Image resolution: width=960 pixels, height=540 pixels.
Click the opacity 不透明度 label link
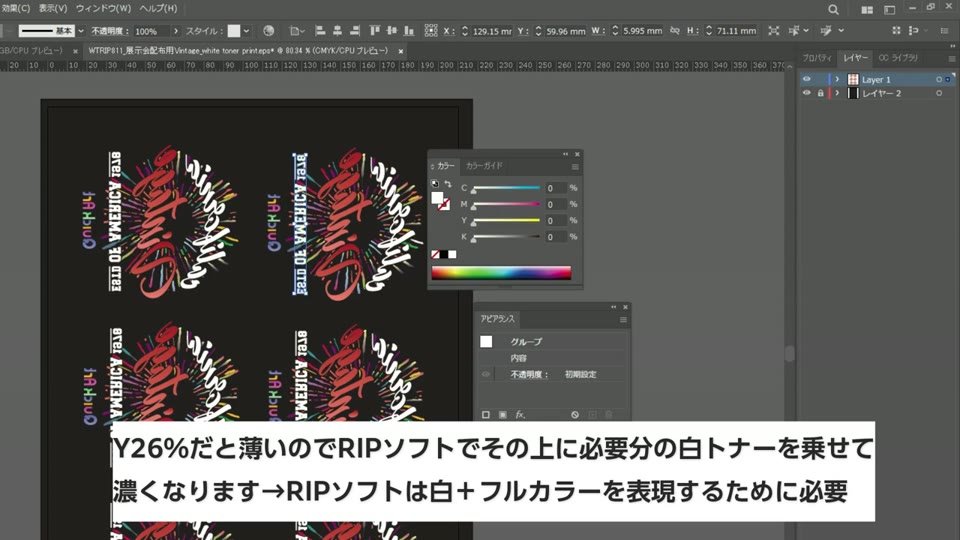pos(109,31)
